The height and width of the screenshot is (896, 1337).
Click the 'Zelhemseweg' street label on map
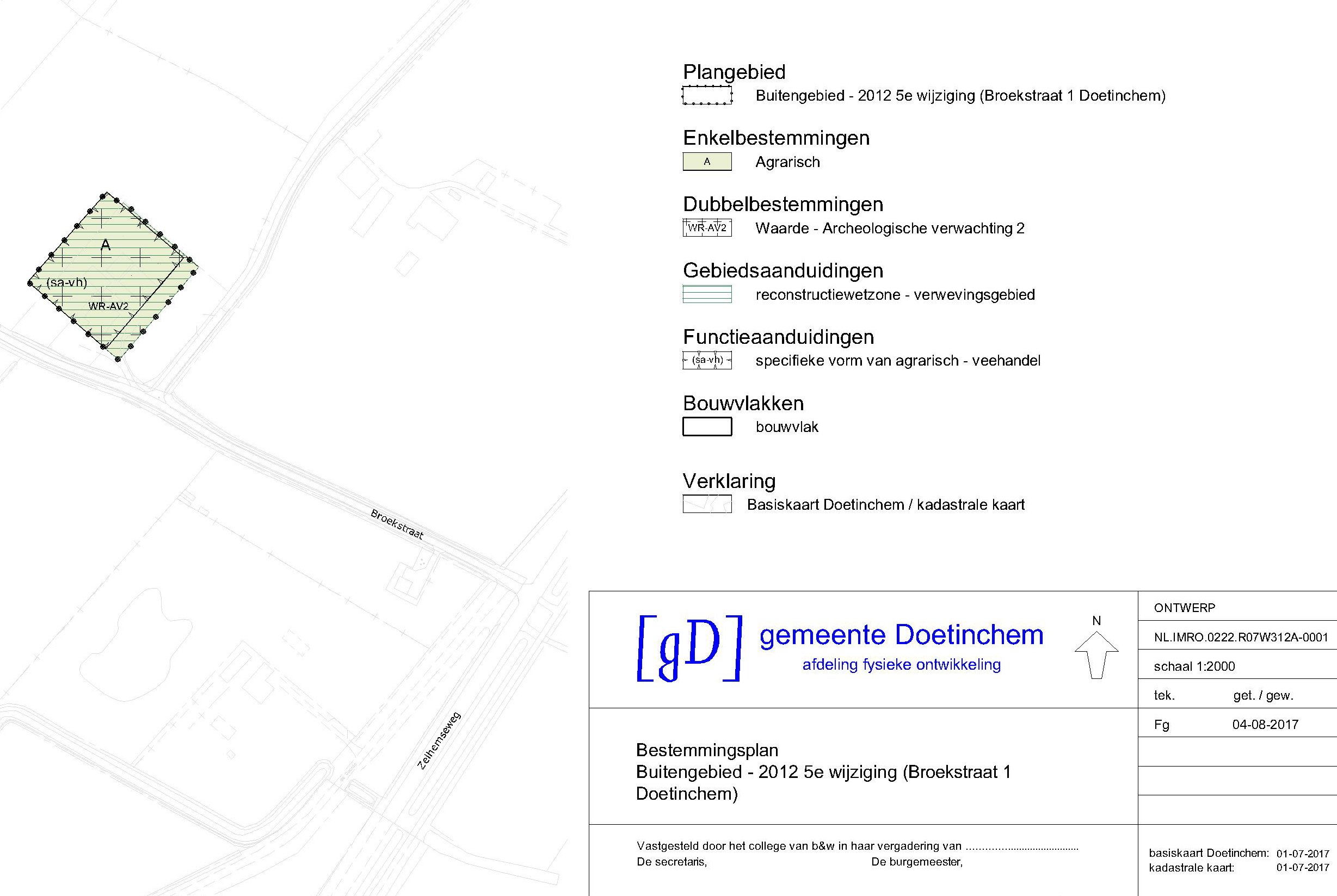[x=439, y=740]
